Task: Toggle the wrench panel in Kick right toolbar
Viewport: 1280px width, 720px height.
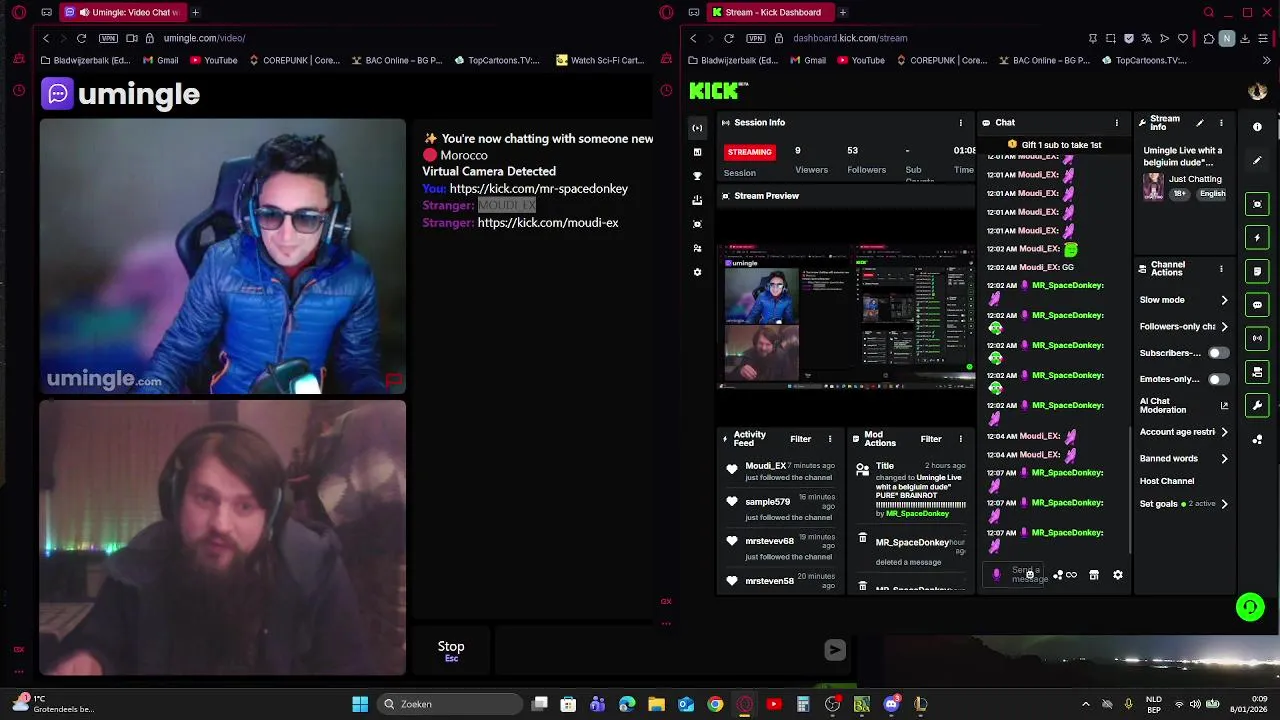Action: pos(1257,405)
